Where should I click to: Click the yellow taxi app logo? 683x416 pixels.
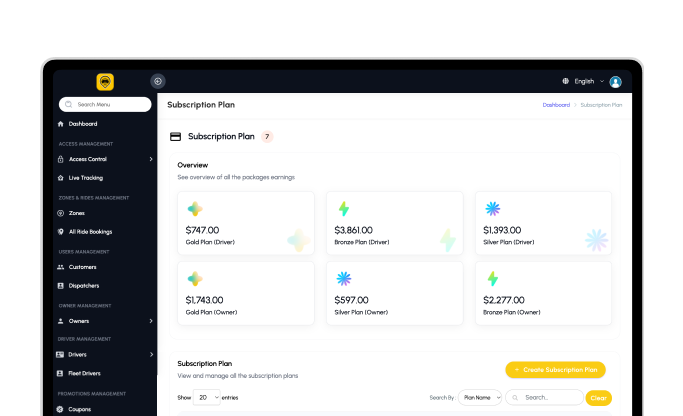click(x=105, y=82)
